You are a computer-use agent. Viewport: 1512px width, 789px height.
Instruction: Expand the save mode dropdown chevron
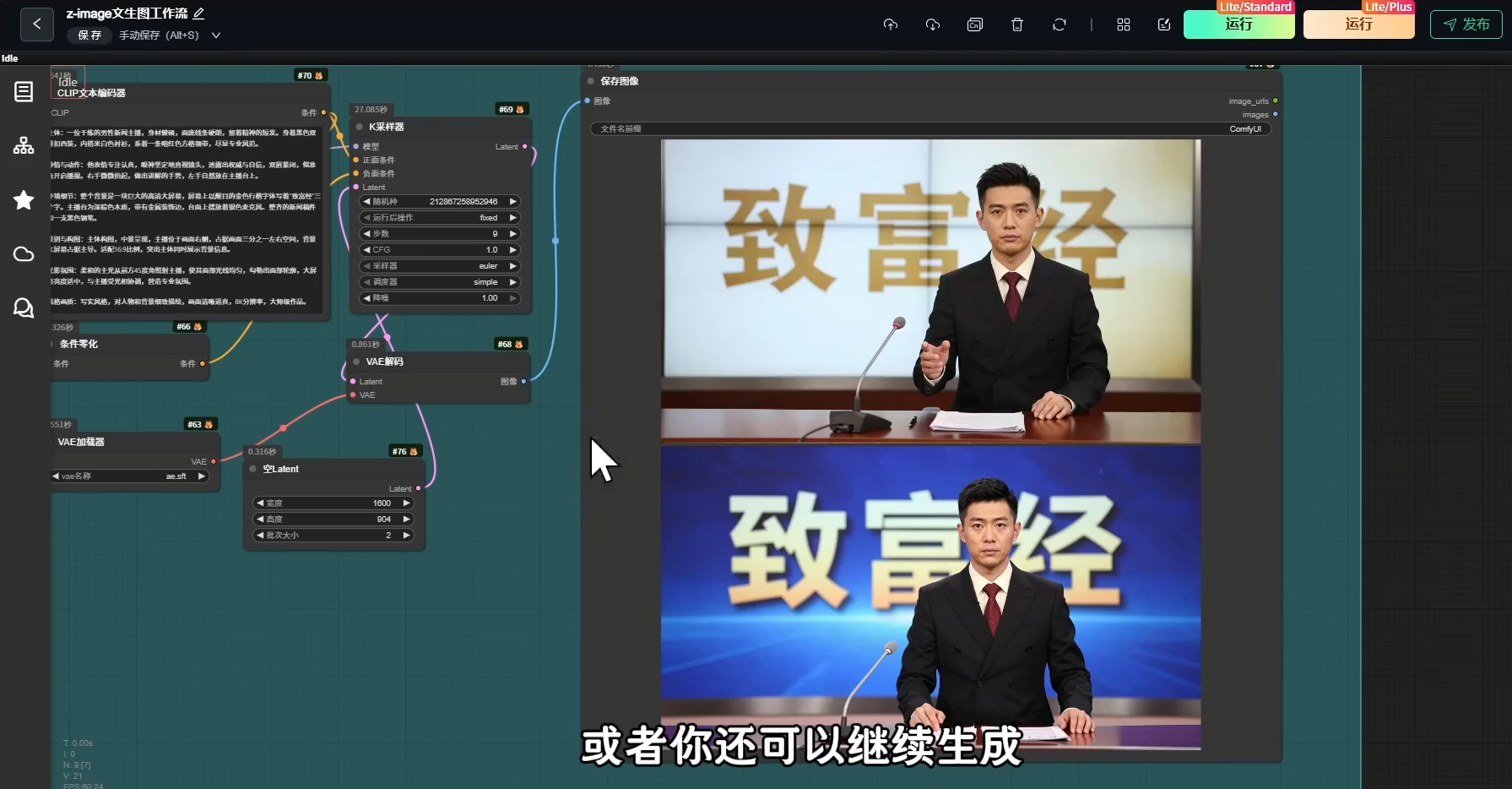click(x=216, y=35)
